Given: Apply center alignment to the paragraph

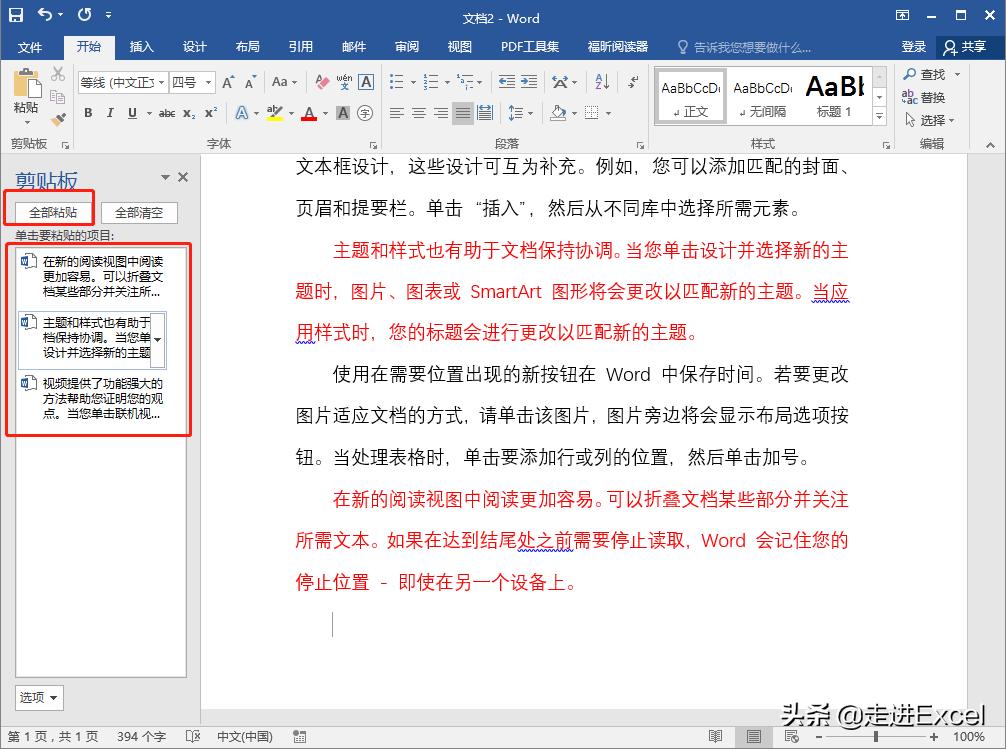Looking at the screenshot, I should click(x=418, y=113).
